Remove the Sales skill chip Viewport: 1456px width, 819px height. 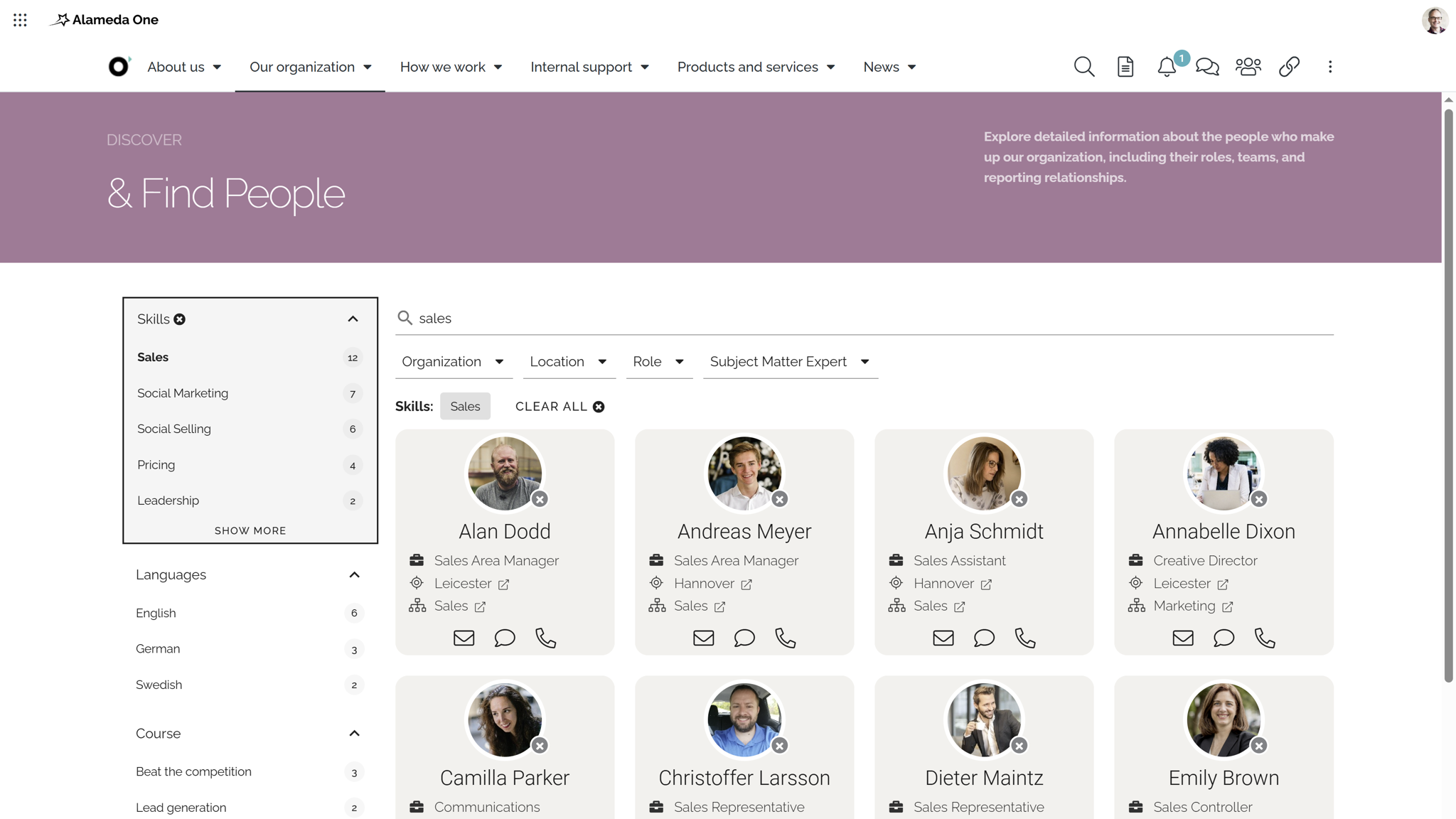pos(465,407)
